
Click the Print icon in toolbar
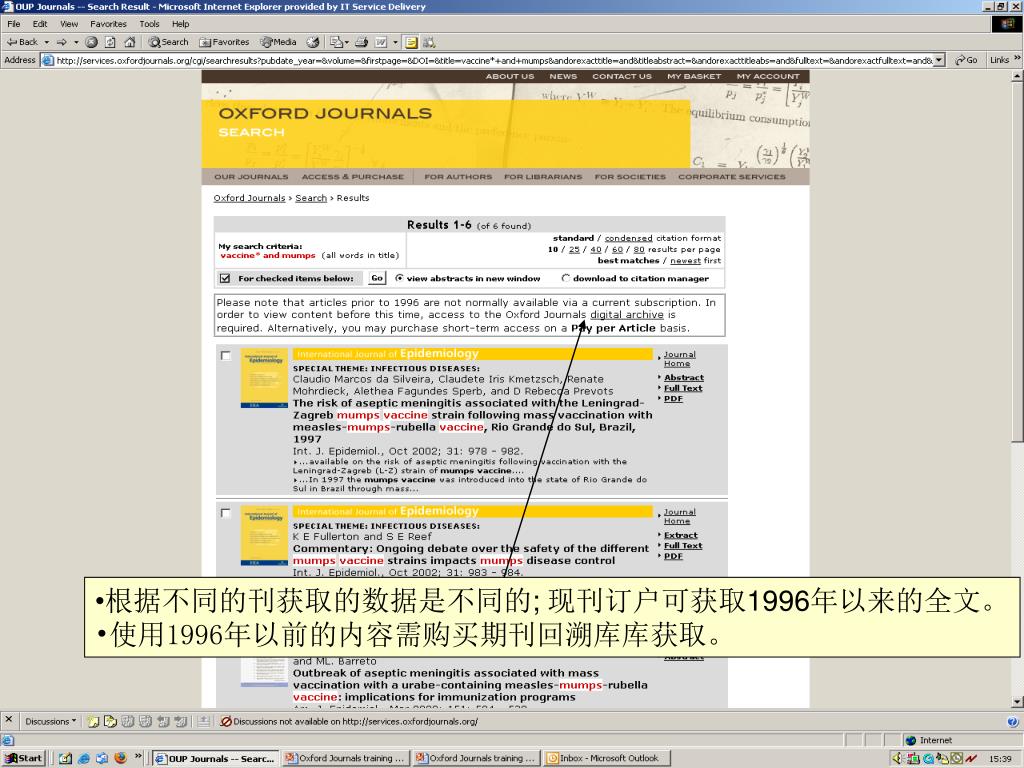[x=361, y=42]
